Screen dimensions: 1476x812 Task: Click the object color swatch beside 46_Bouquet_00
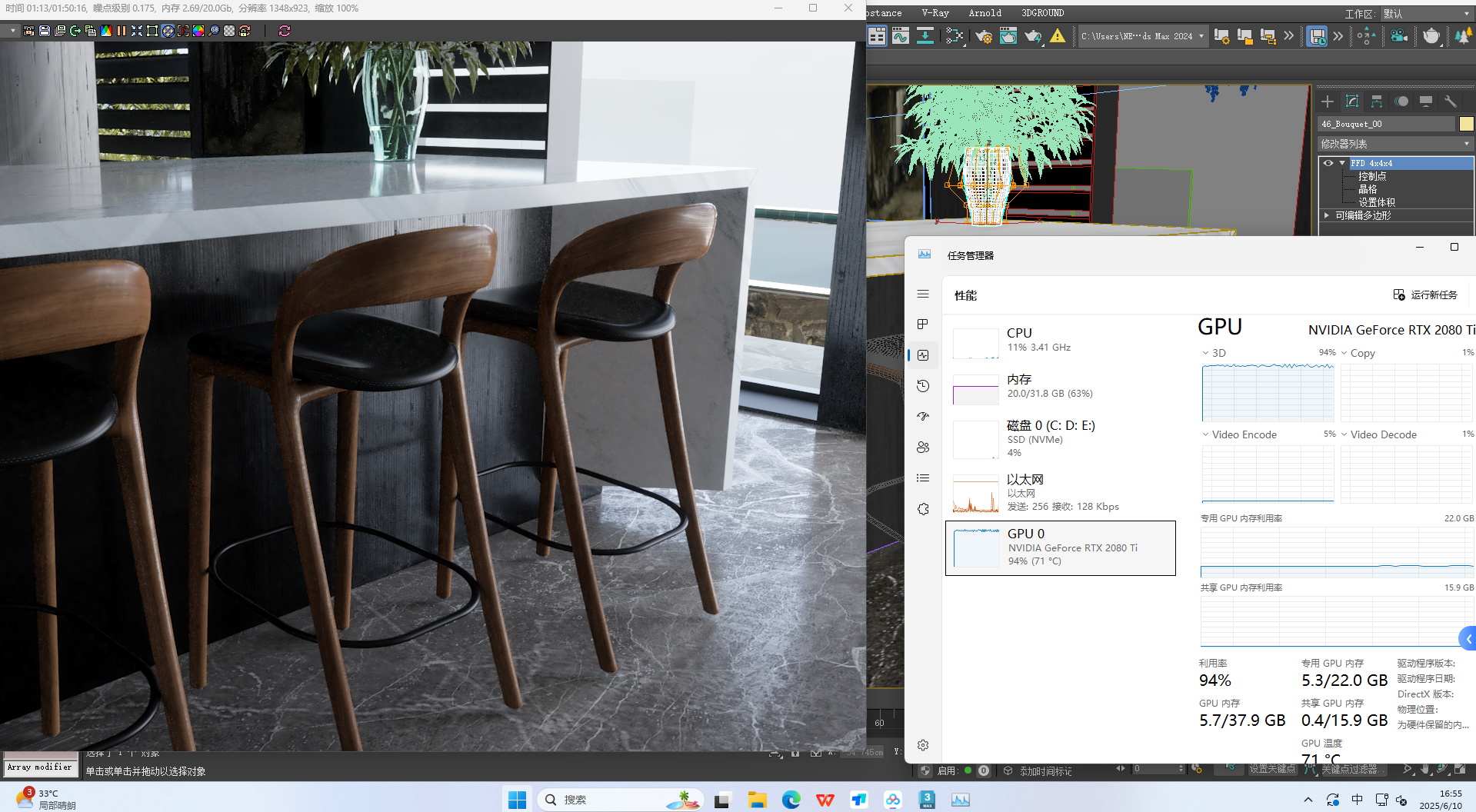coord(1466,124)
